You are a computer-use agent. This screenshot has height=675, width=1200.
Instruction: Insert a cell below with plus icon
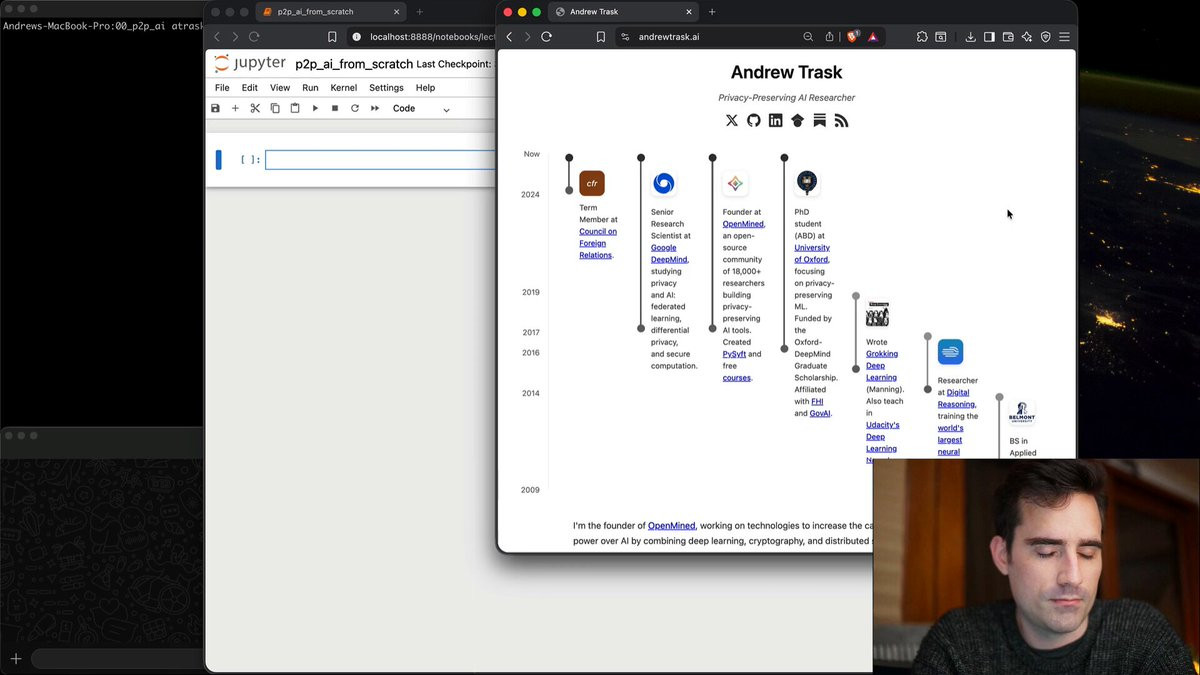tap(235, 108)
